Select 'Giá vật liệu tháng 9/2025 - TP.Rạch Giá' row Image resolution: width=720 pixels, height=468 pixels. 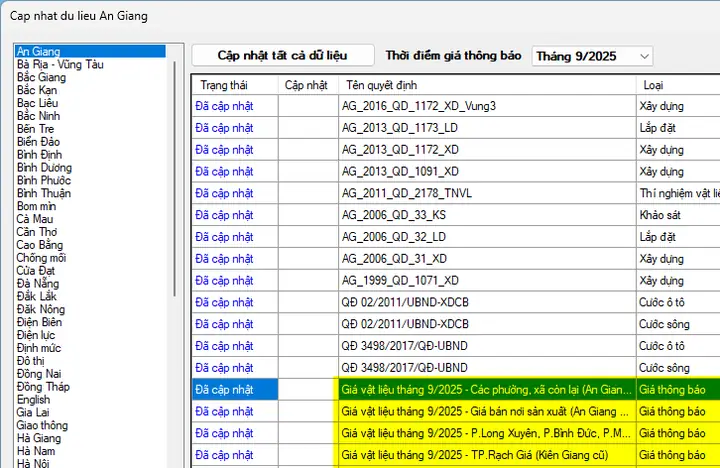click(x=456, y=455)
